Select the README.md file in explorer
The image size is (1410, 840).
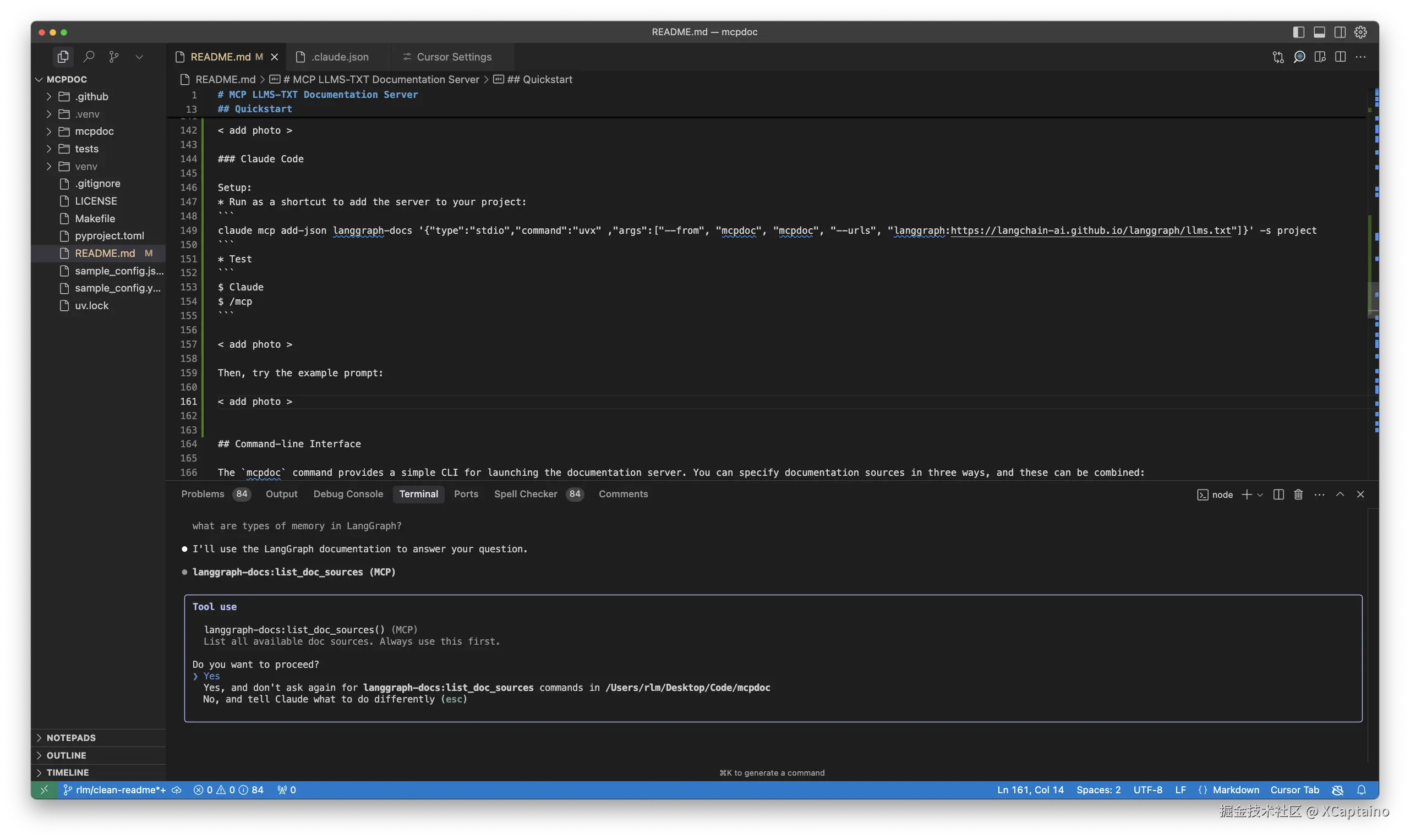pyautogui.click(x=105, y=253)
